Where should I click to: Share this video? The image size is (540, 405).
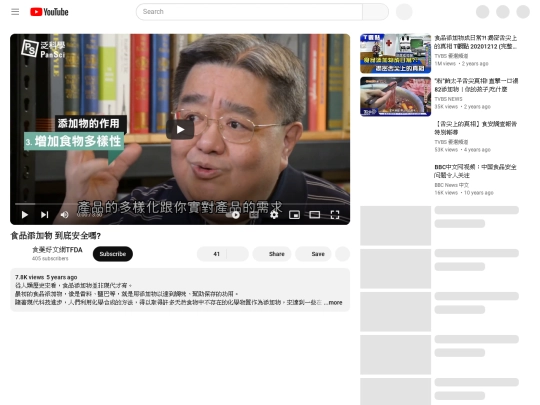point(272,254)
